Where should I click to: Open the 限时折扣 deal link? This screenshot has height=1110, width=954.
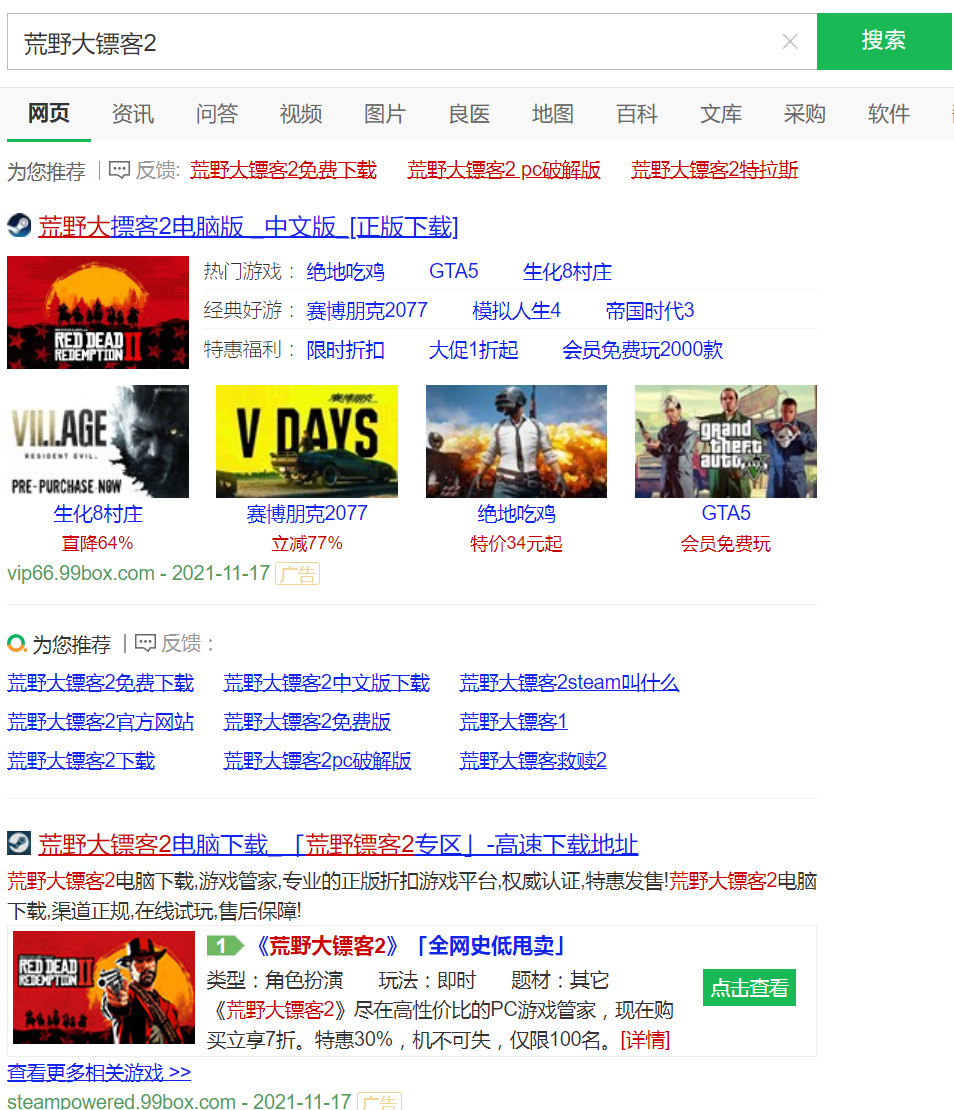(x=345, y=350)
